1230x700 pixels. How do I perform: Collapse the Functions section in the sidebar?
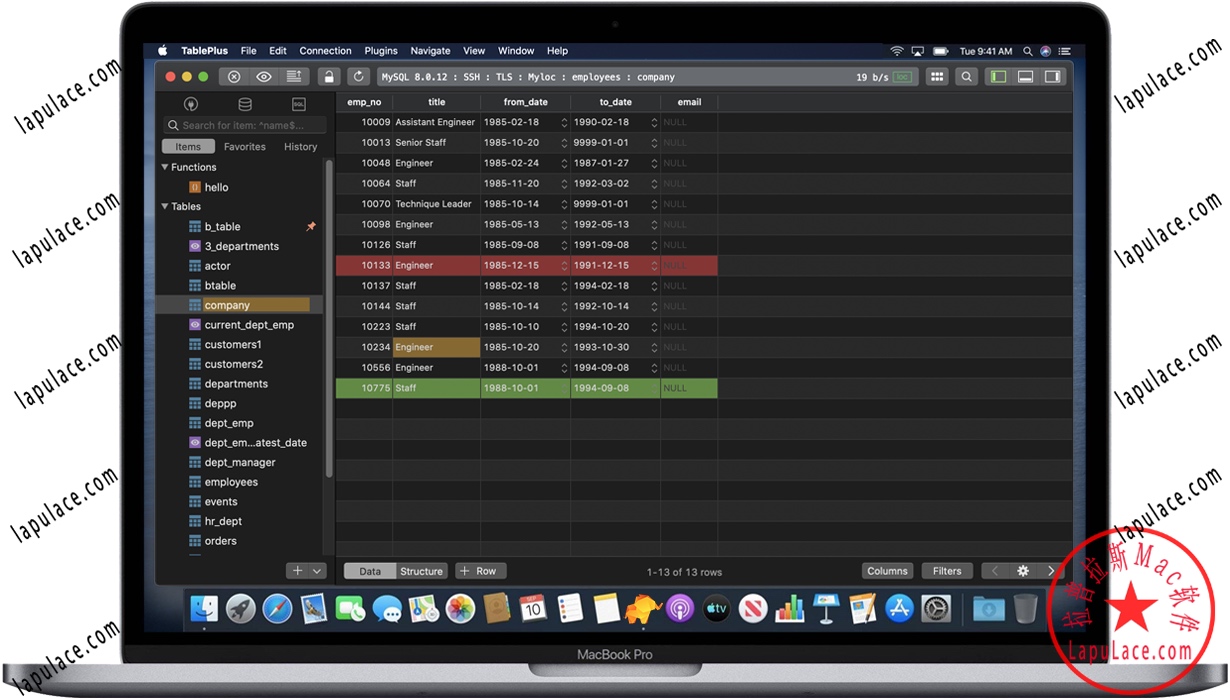pos(165,167)
